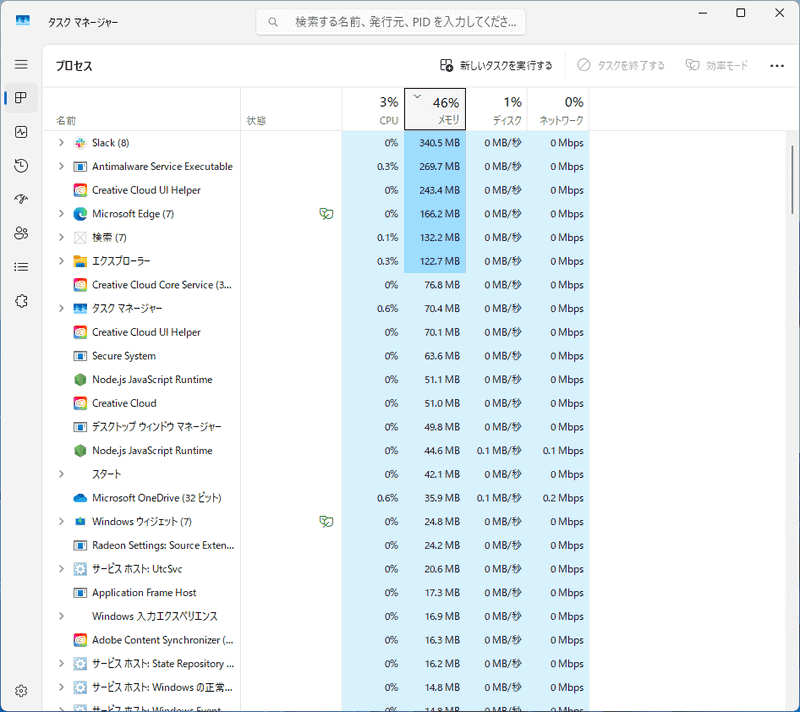
Task: Sort by the ネットワーク column header
Action: 558,109
